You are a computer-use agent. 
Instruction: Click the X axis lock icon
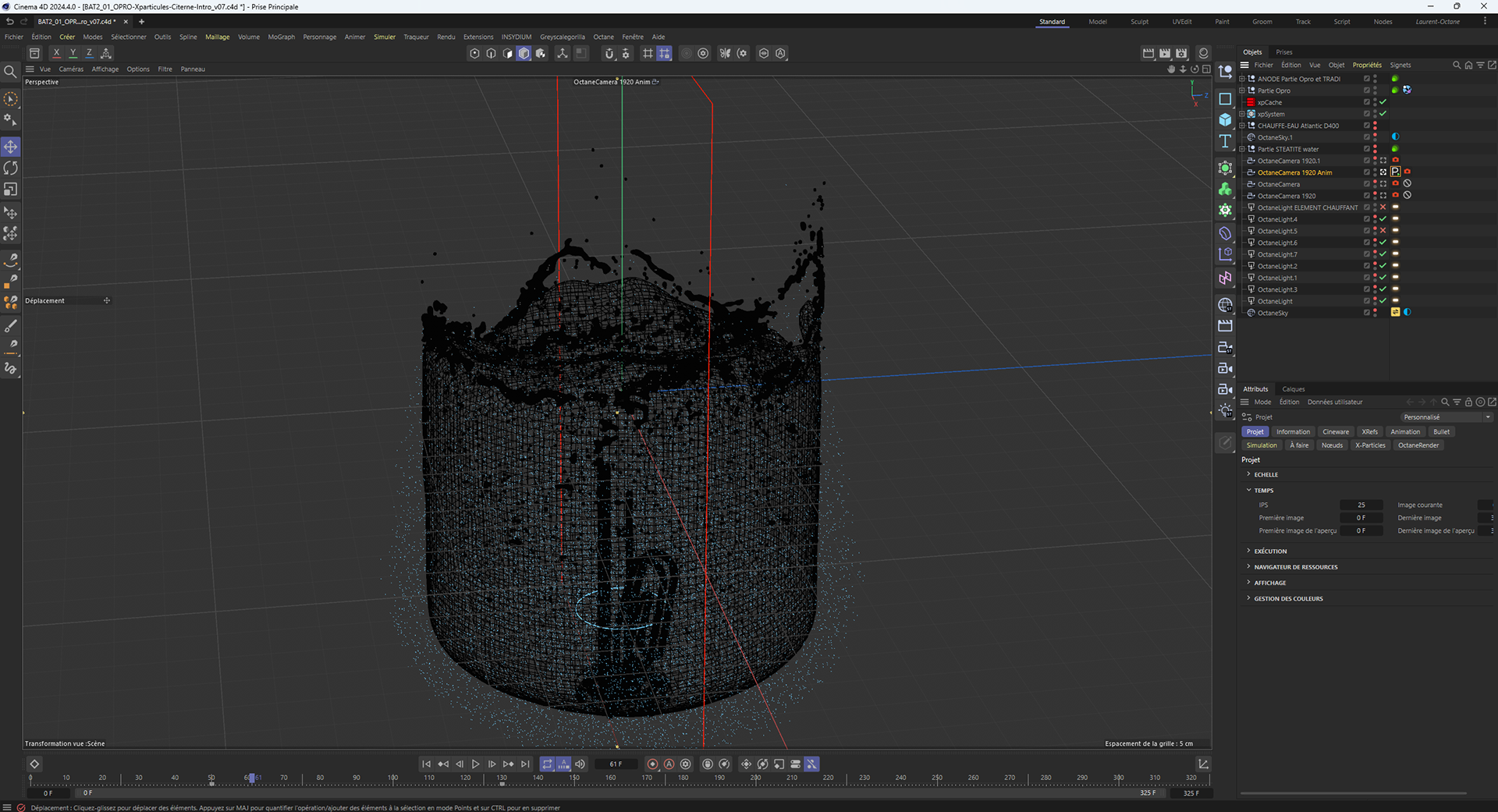[x=56, y=53]
